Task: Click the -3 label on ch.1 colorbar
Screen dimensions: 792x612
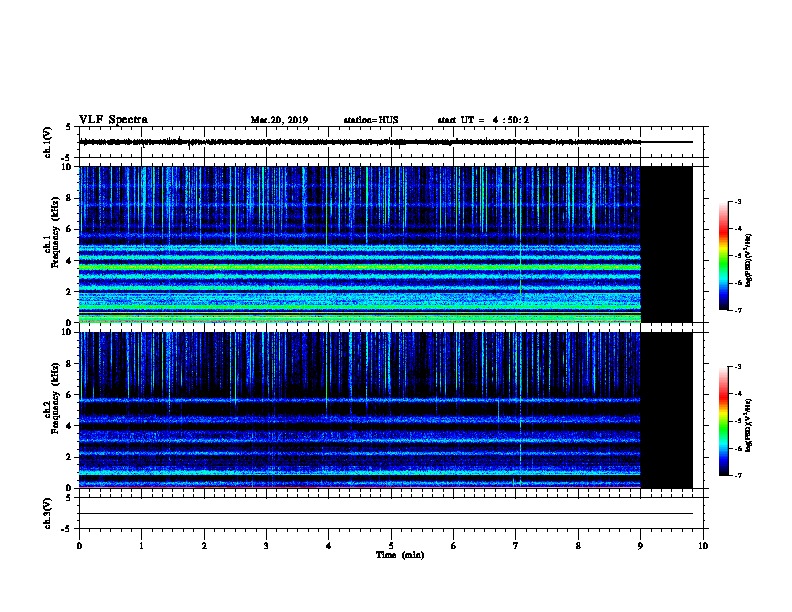Action: (738, 202)
